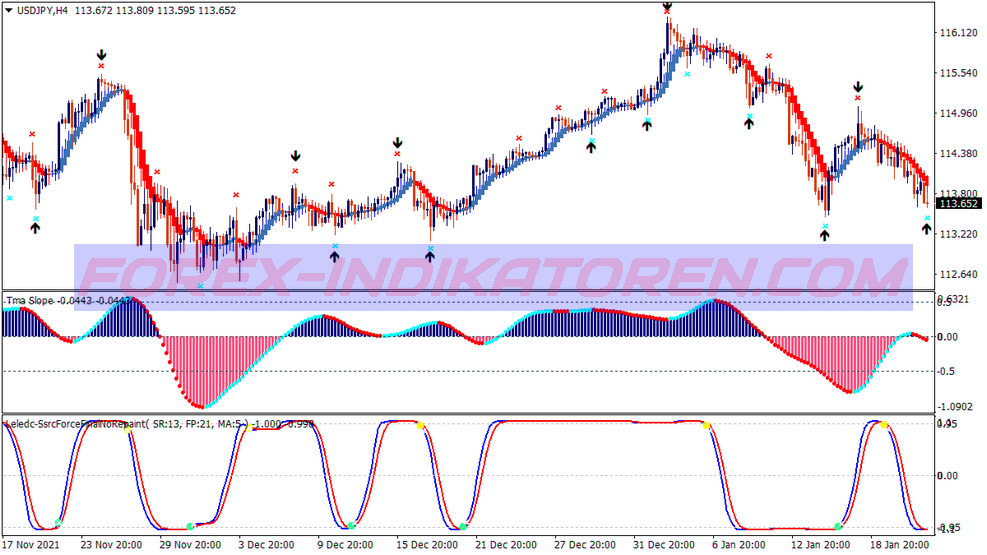Open the chart dropdown triangle beside USDJPY,H4
This screenshot has height=555, width=987.
(x=9, y=10)
